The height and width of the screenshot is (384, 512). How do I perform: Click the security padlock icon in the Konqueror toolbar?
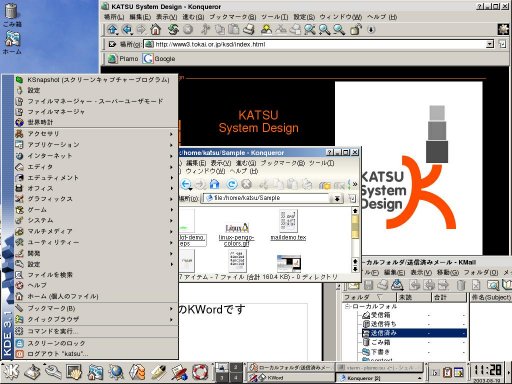point(356,30)
